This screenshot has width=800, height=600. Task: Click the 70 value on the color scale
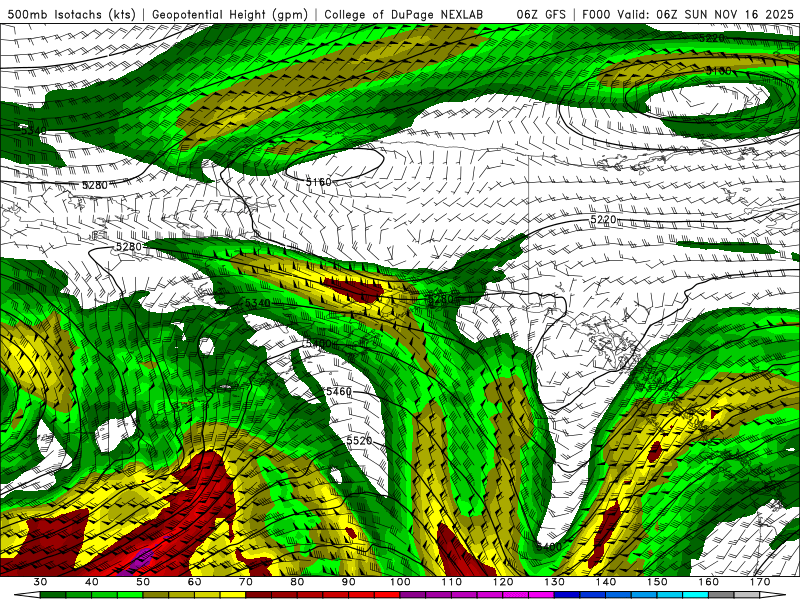click(246, 582)
